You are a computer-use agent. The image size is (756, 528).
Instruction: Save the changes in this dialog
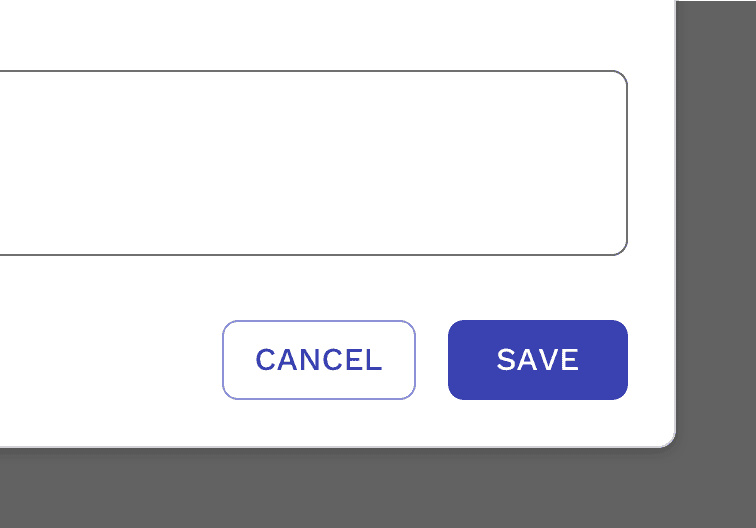[x=537, y=360]
